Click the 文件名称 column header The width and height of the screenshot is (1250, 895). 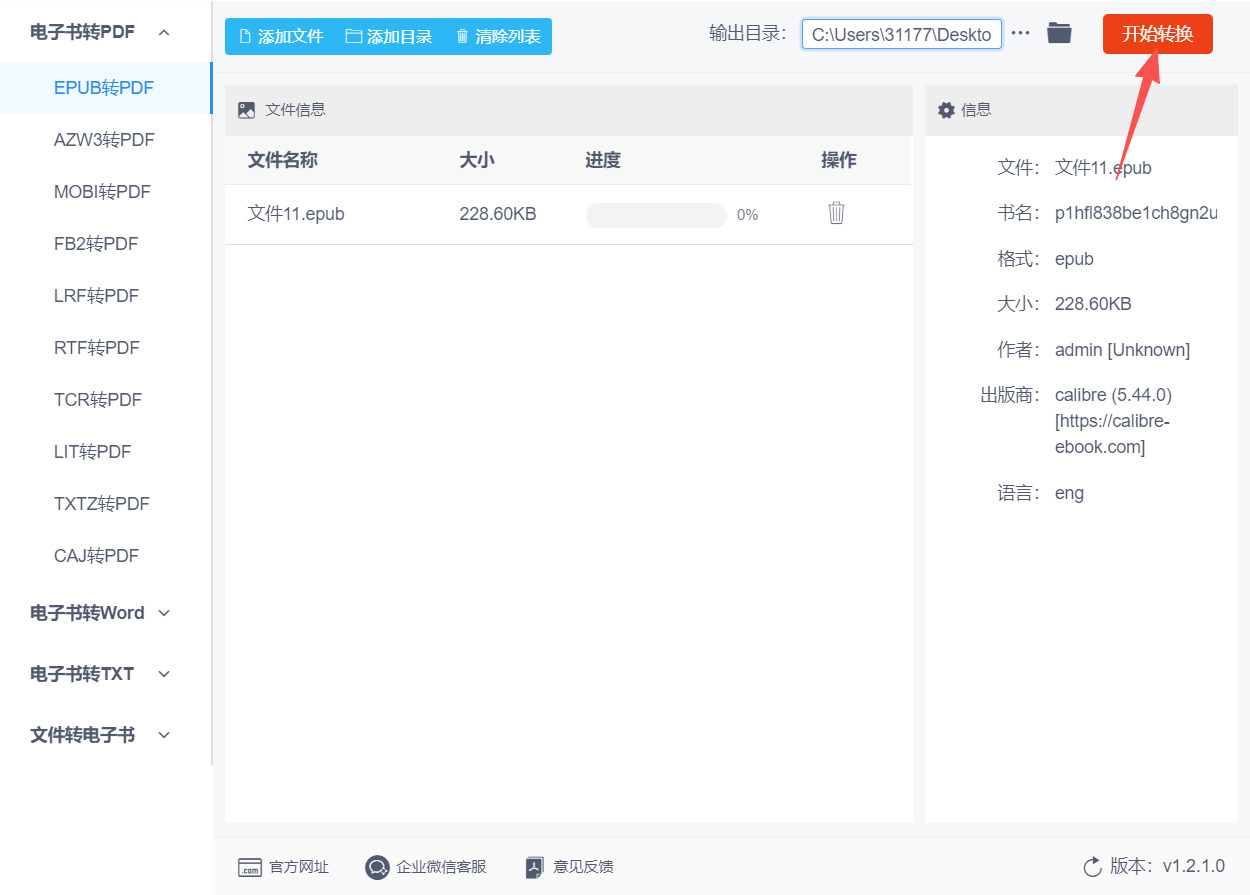[x=283, y=160]
